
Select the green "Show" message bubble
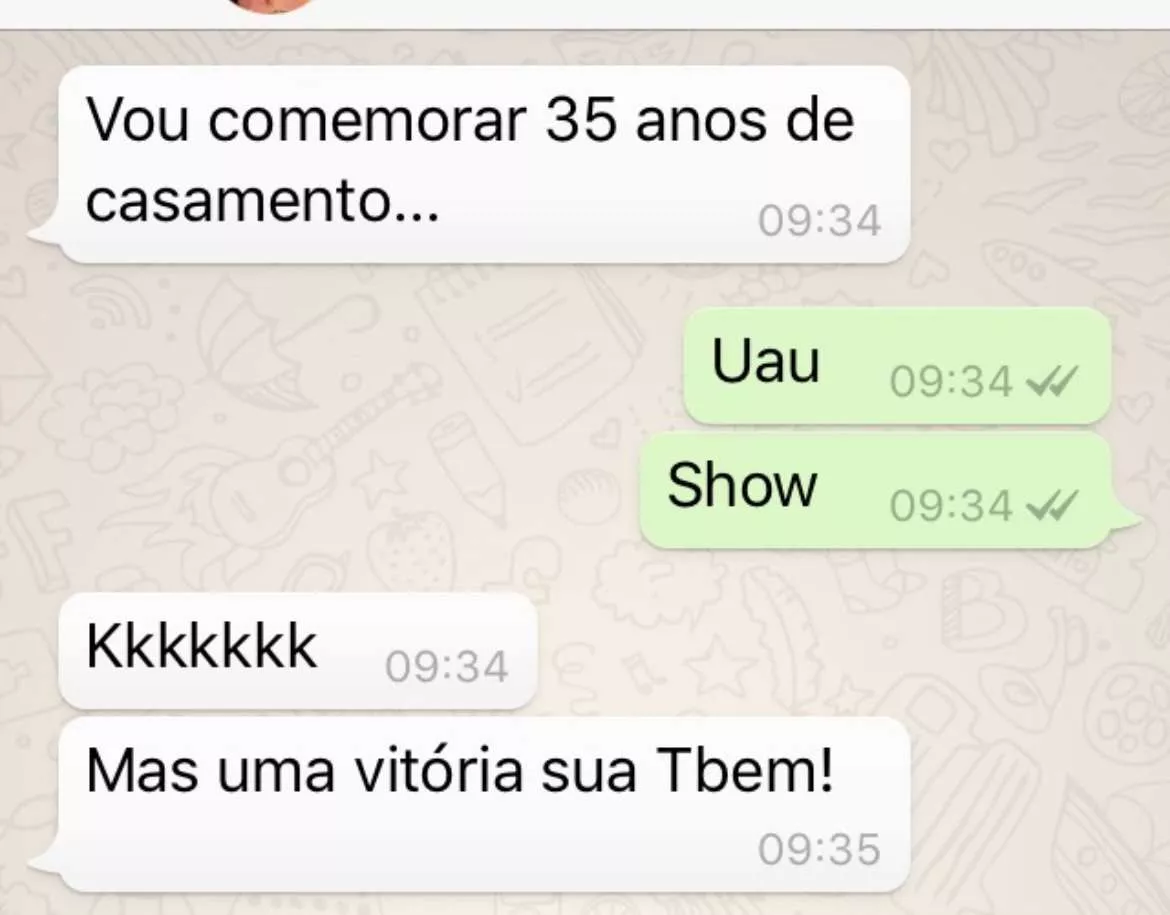pos(875,490)
